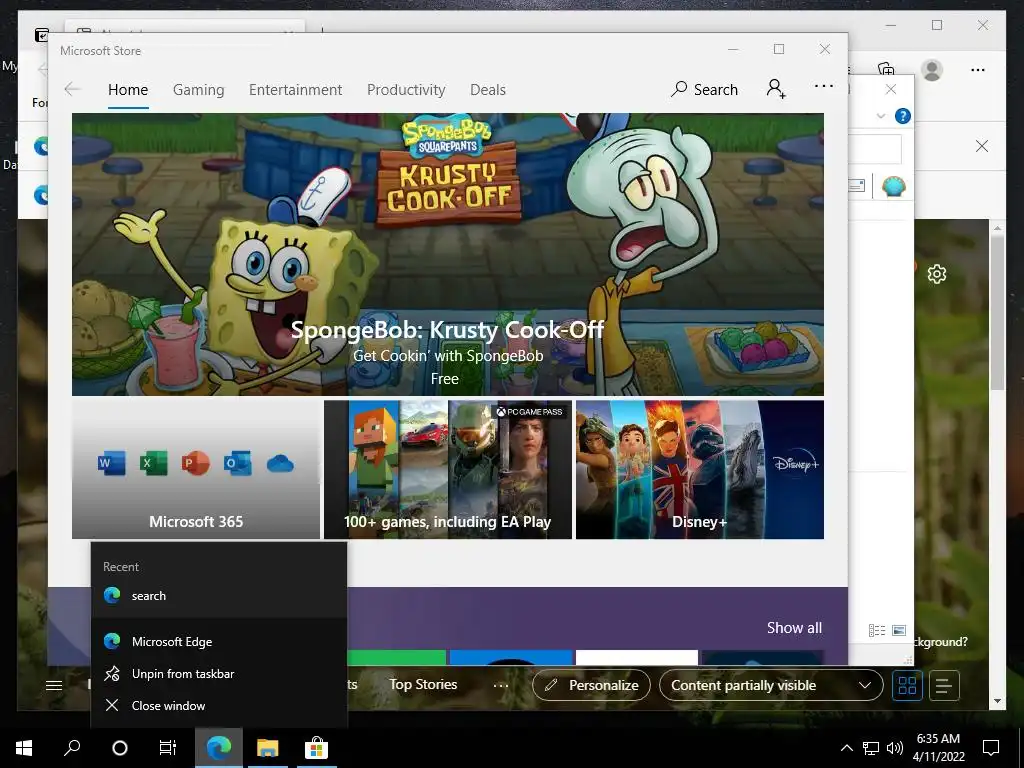Screen dimensions: 1024x768
Task: Open the notification action center
Action: pos(991,748)
